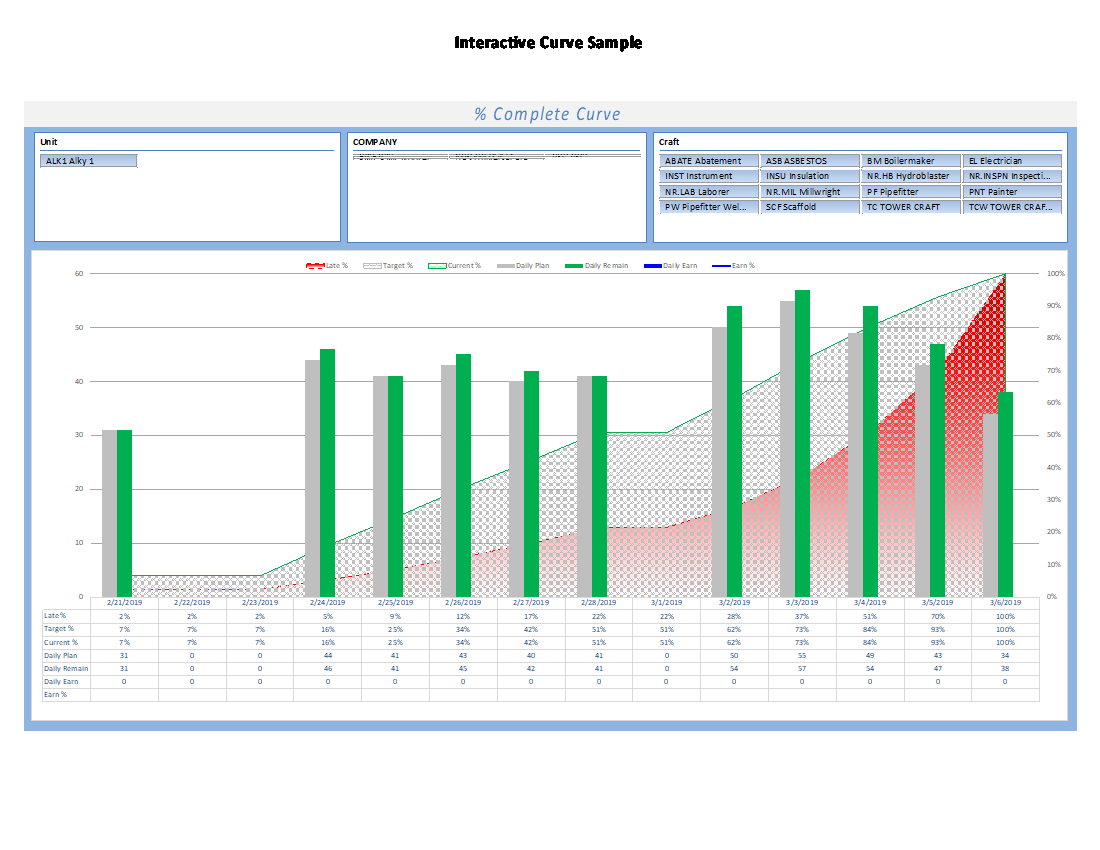The height and width of the screenshot is (850, 1100).
Task: Select the NR.MIL Millwright slicer item
Action: click(810, 192)
